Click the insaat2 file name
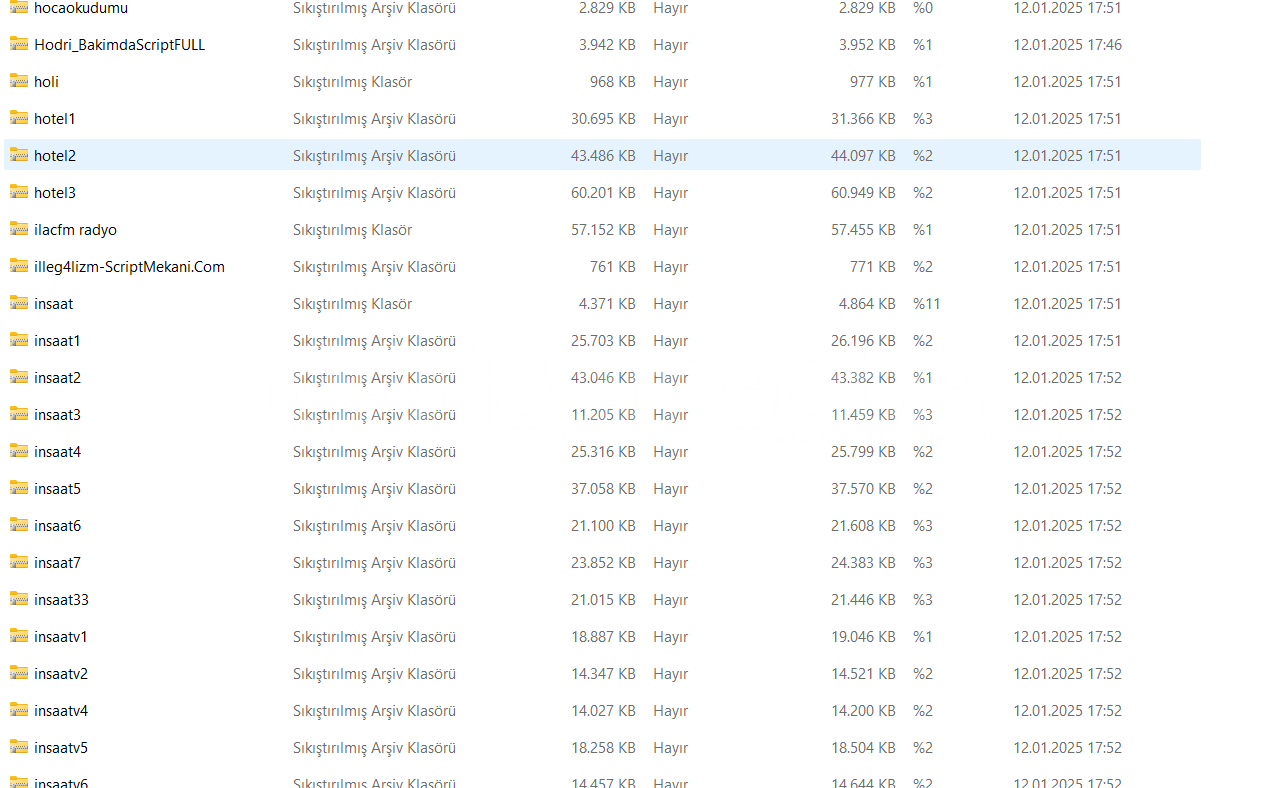Screen dimensions: 1282x788 tap(57, 378)
